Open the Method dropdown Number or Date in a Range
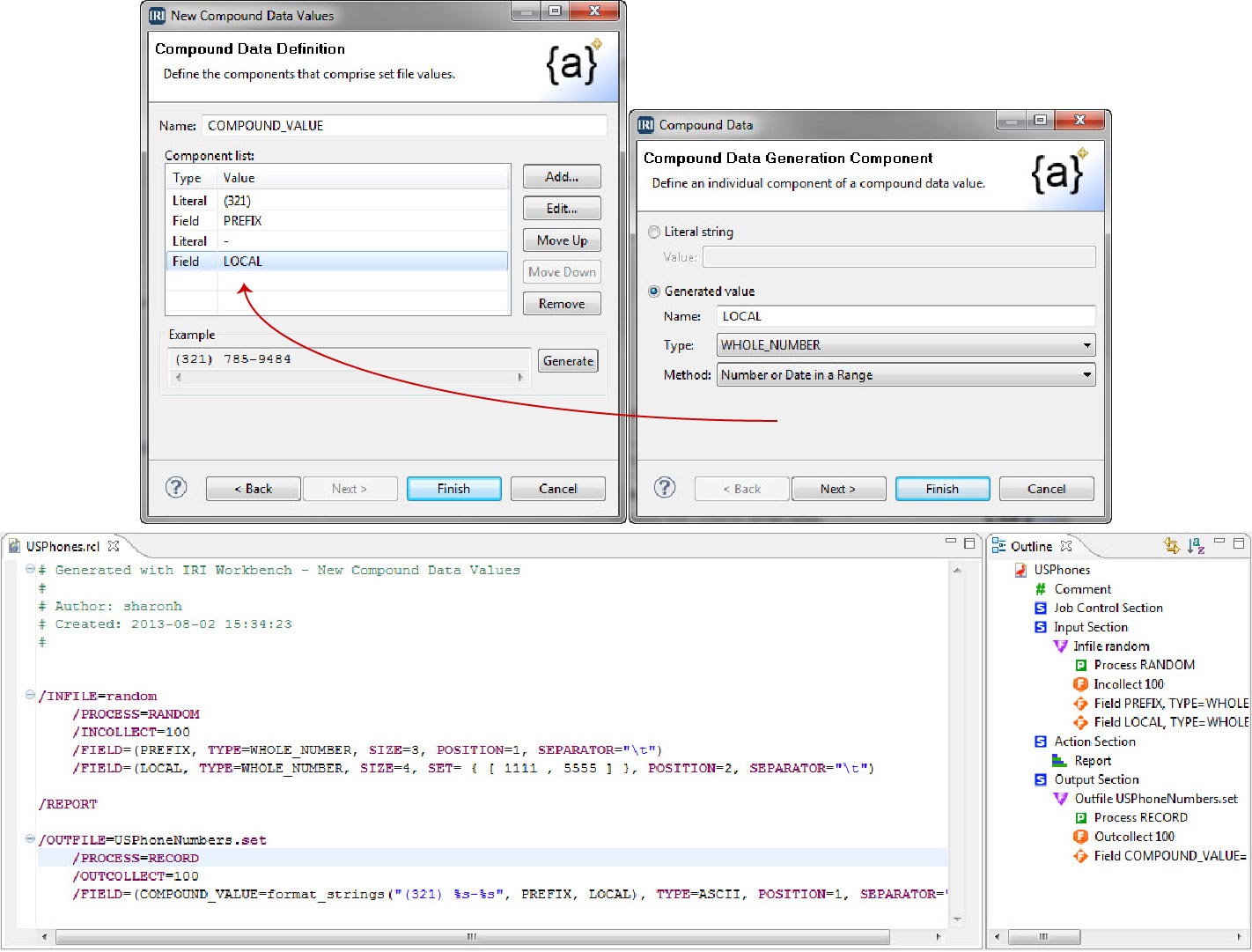The width and height of the screenshot is (1252, 952). tap(906, 375)
